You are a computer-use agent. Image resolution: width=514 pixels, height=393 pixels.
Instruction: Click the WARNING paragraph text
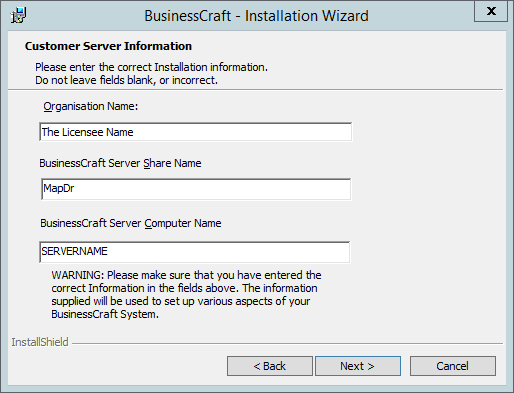coord(186,295)
